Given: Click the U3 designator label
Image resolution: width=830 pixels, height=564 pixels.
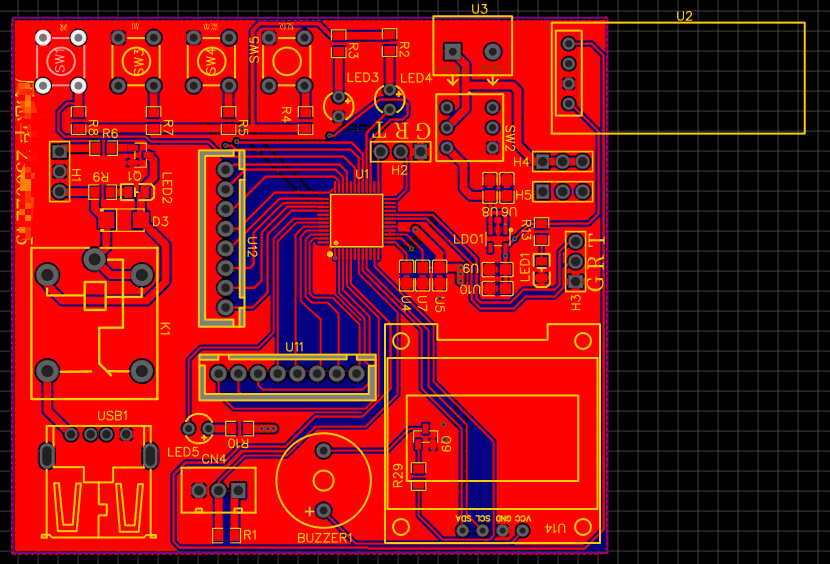Looking at the screenshot, I should (479, 9).
